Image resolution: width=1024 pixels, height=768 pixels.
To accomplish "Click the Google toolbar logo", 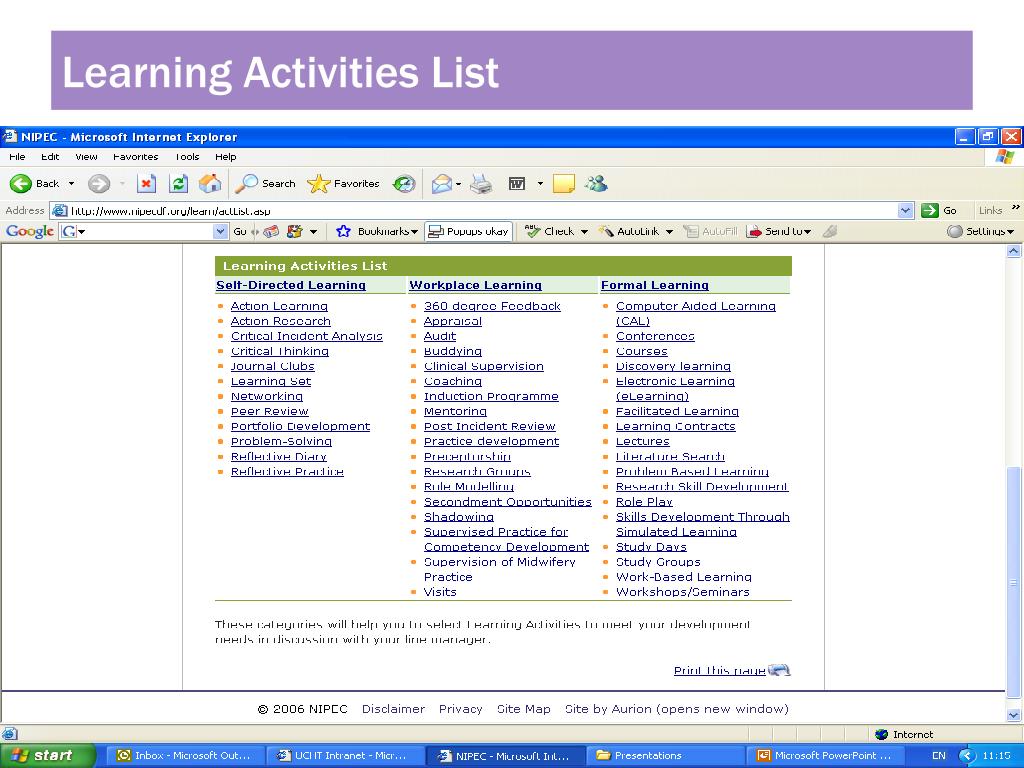I will coord(29,231).
